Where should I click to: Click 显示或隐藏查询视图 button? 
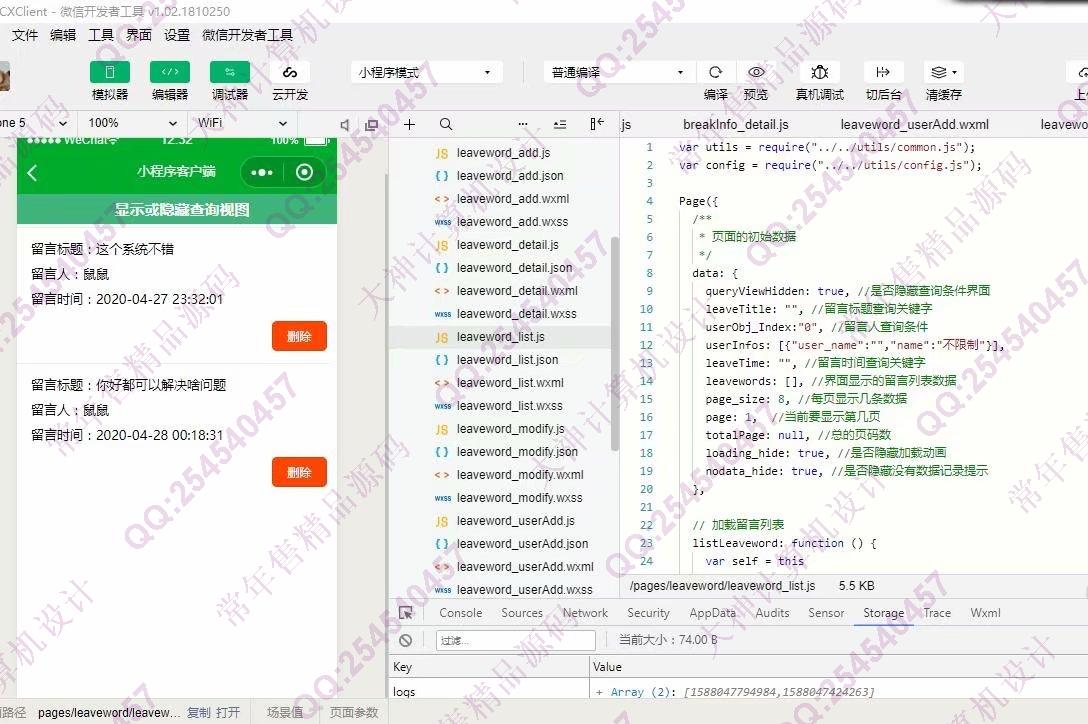pyautogui.click(x=177, y=210)
